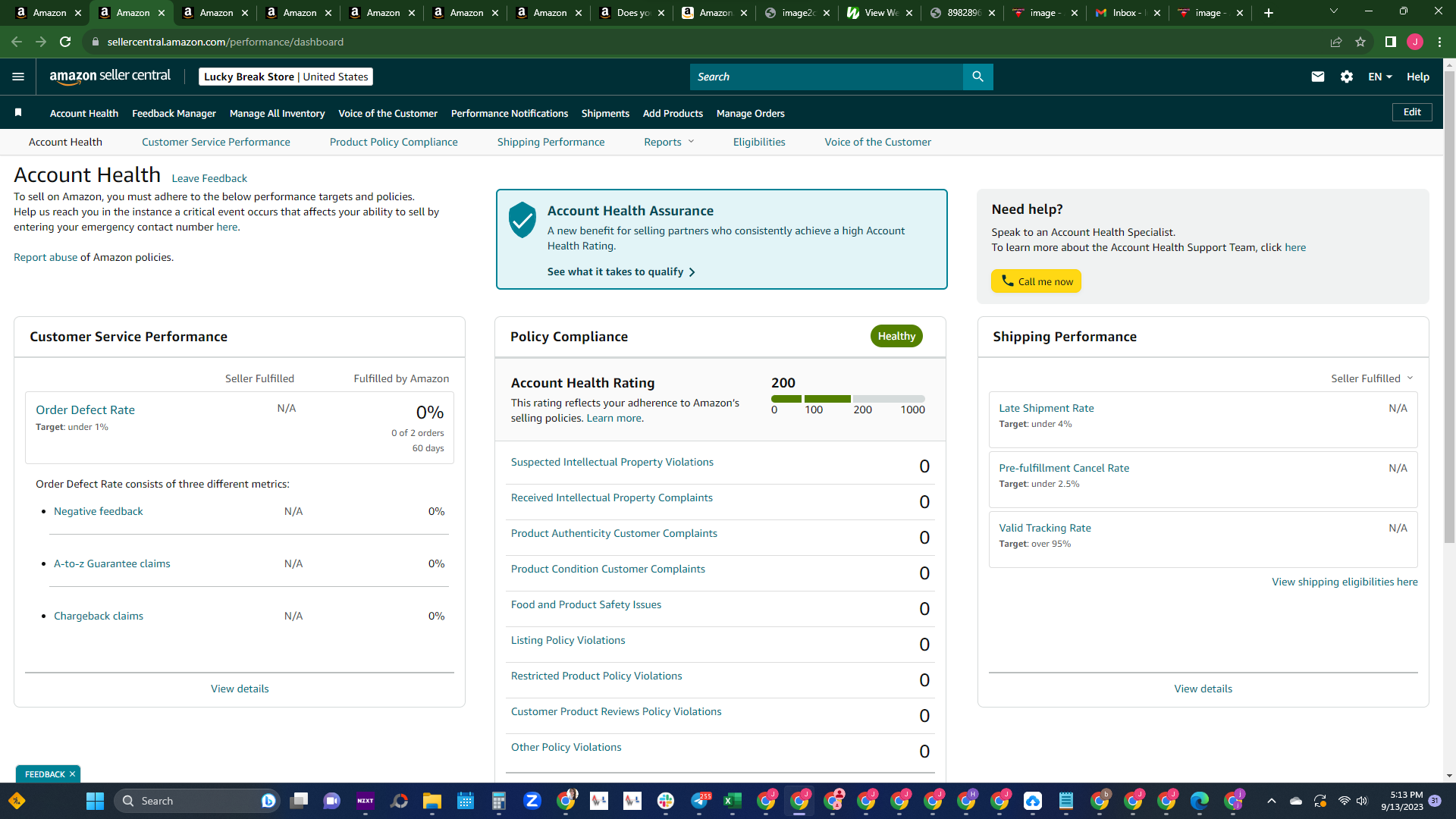Click the browser address bar URL

225,42
